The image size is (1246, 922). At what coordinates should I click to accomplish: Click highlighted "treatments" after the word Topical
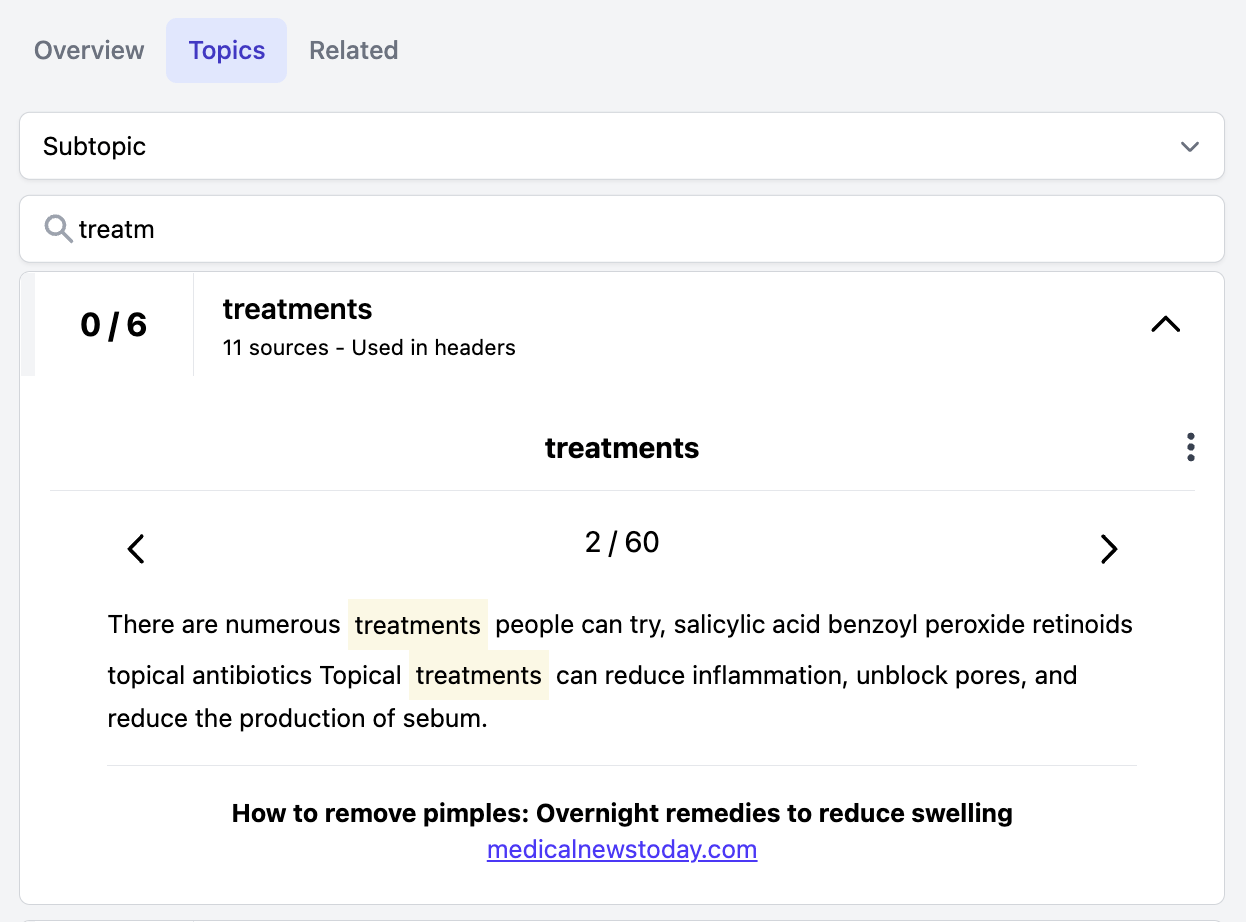478,675
